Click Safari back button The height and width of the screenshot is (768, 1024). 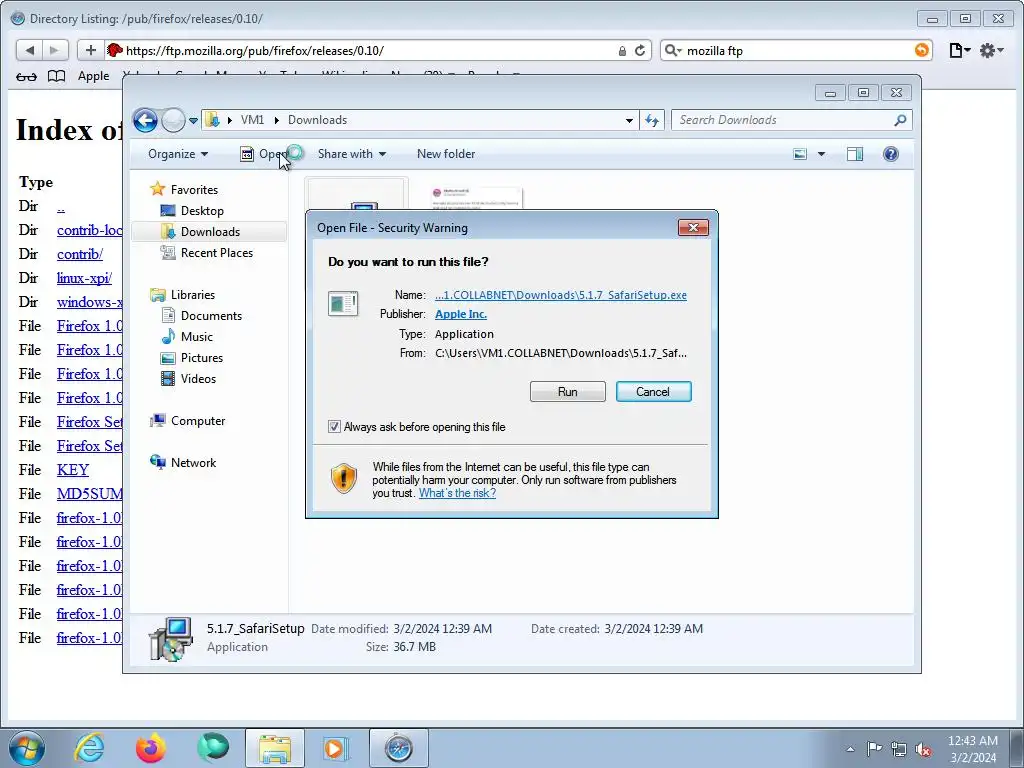point(29,50)
